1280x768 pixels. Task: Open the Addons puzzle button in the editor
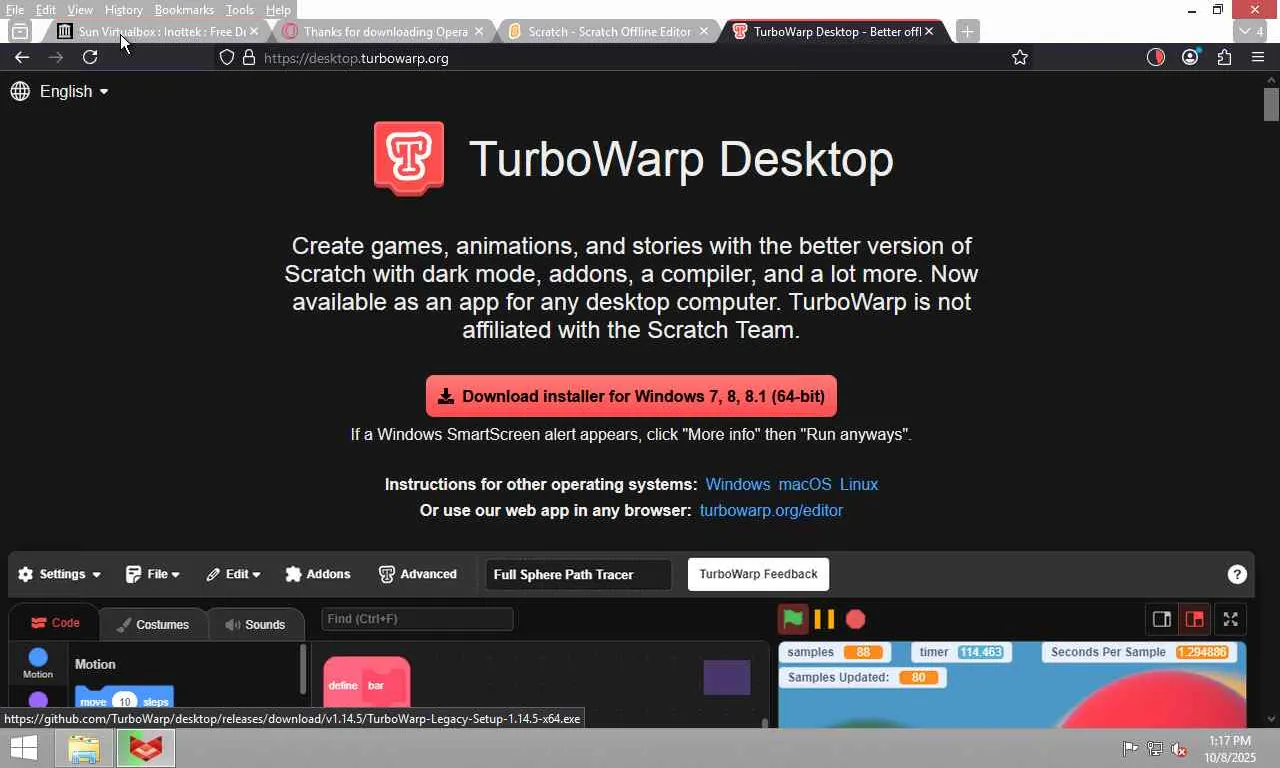pos(318,574)
